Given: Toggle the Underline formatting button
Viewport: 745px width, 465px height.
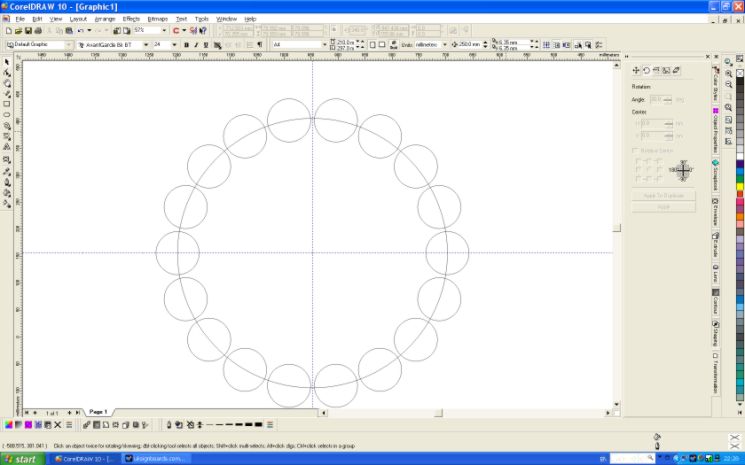Looking at the screenshot, I should (206, 45).
